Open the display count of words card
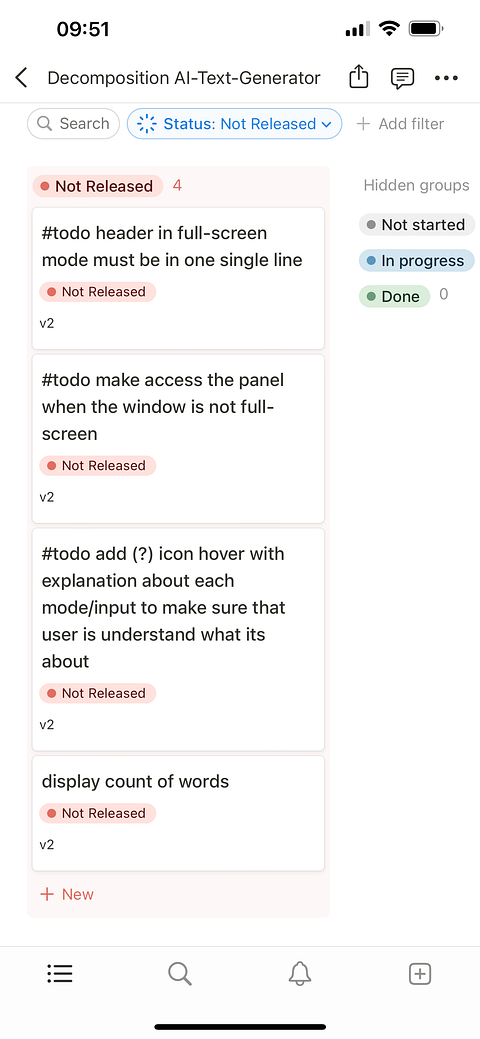Viewport: 480px width, 1039px height. [178, 813]
